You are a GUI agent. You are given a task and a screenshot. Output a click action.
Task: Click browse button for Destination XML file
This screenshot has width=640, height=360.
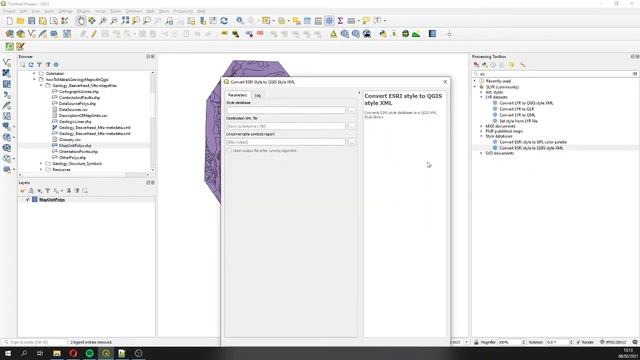[351, 126]
